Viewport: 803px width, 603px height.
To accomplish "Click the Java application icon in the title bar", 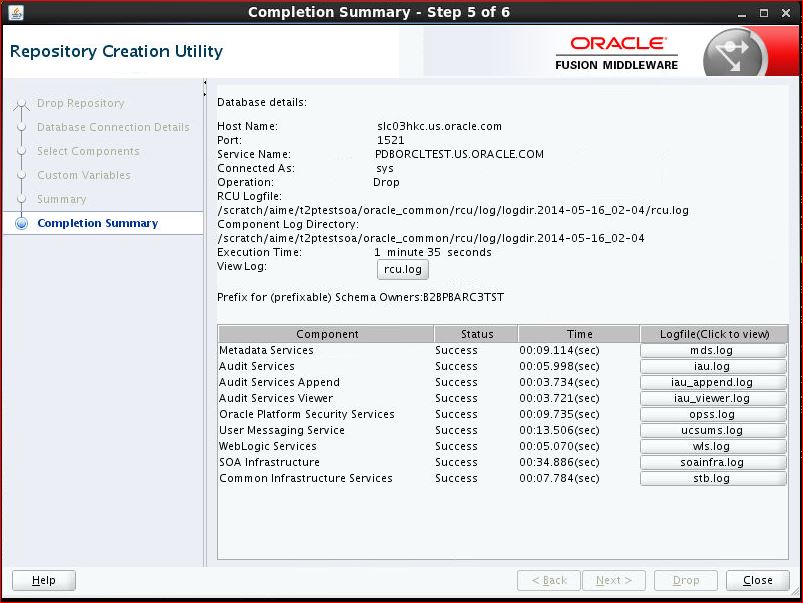I will pos(15,12).
